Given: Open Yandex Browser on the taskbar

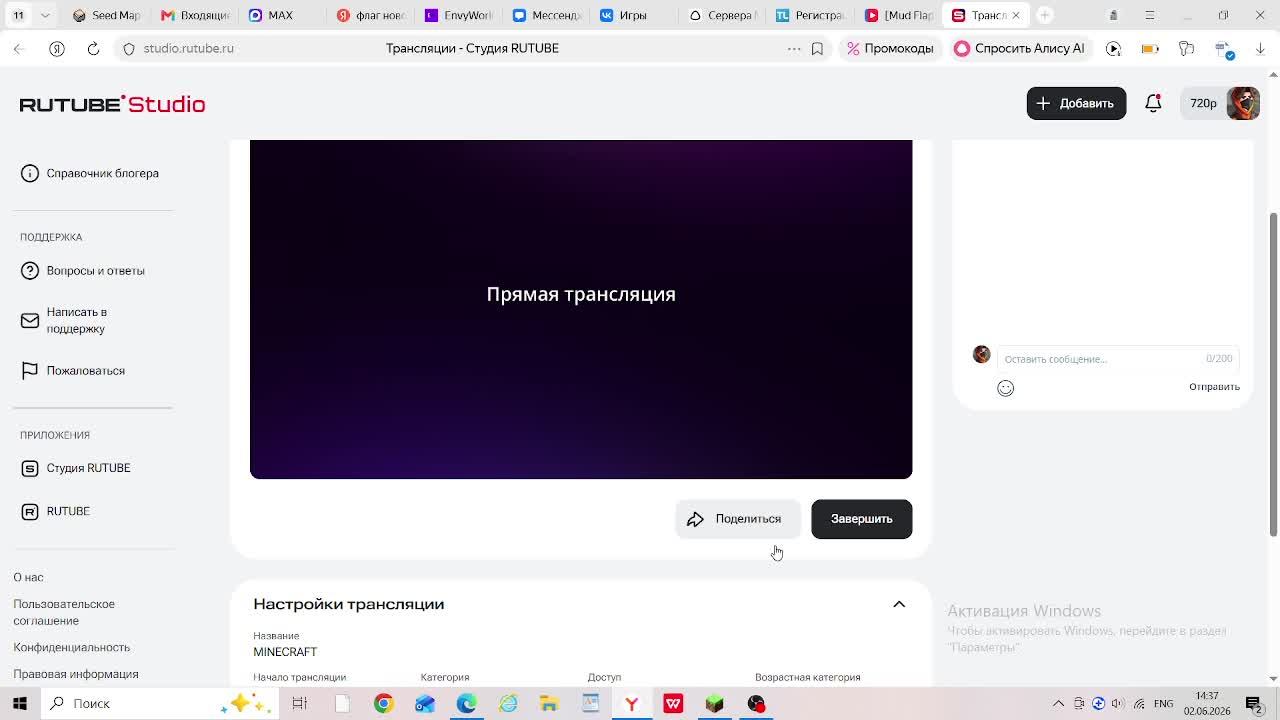Looking at the screenshot, I should point(631,703).
